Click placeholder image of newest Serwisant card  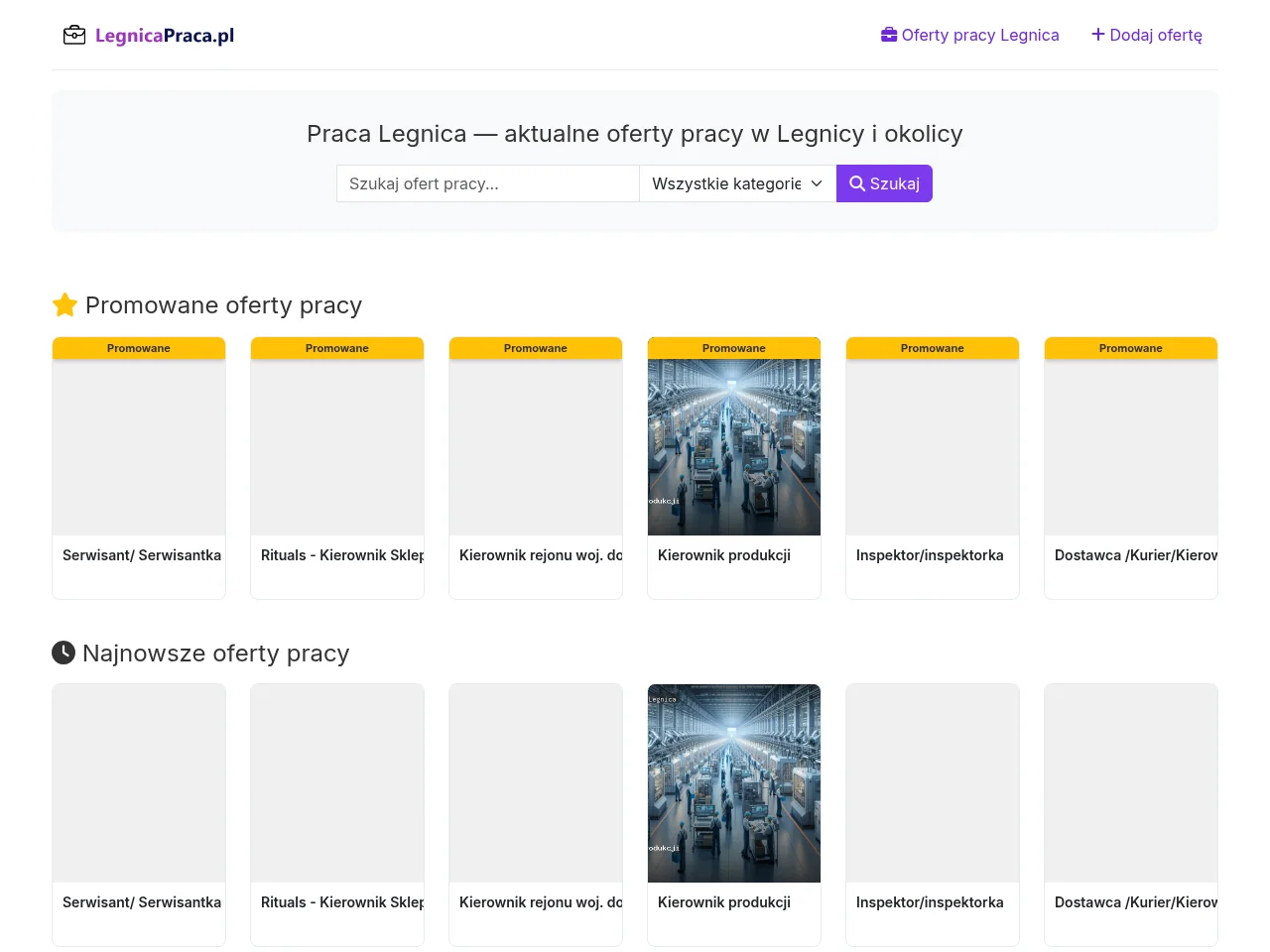point(139,783)
